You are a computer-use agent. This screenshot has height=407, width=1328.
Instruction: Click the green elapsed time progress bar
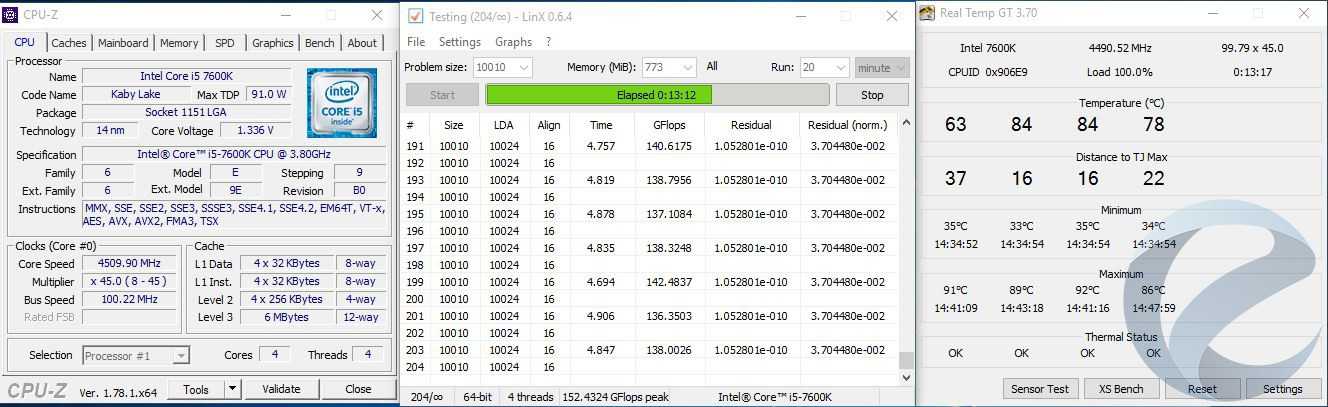click(x=657, y=95)
